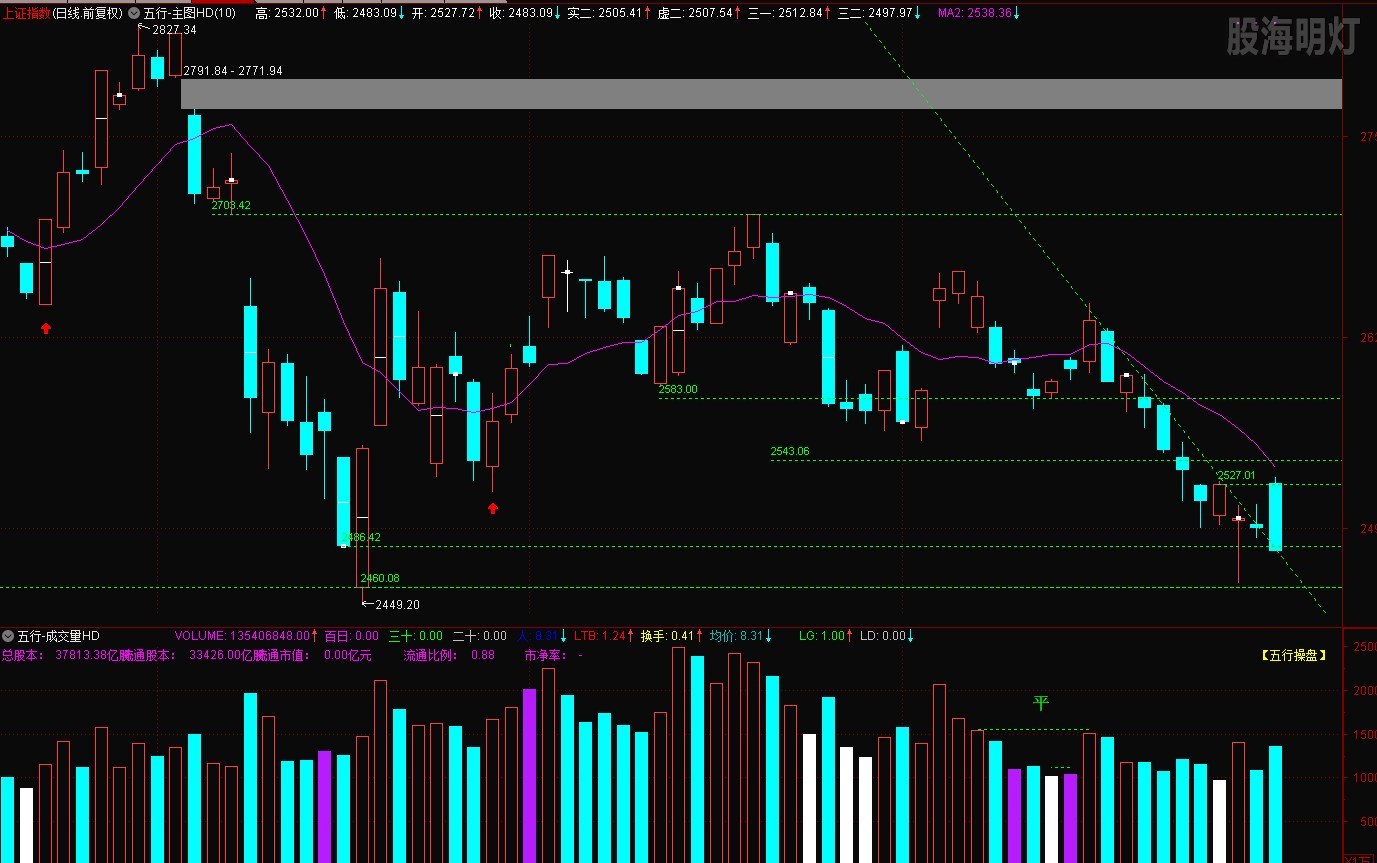Click the 高: 2532.00 high value
The image size is (1377, 863).
pyautogui.click(x=290, y=13)
